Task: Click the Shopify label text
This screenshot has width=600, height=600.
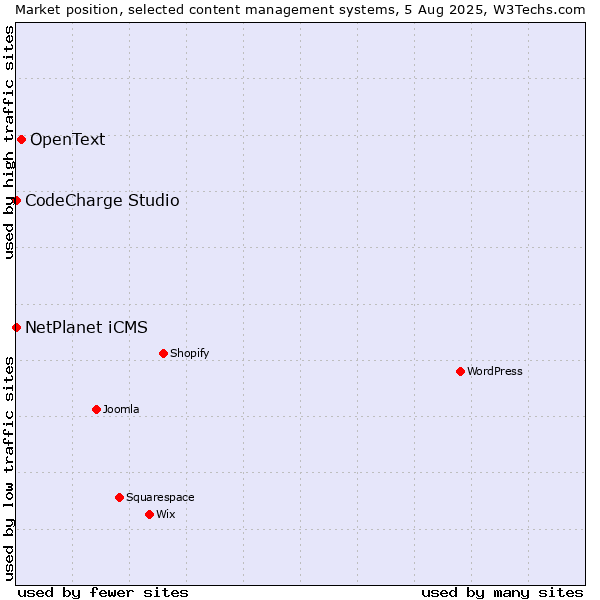Action: click(189, 353)
